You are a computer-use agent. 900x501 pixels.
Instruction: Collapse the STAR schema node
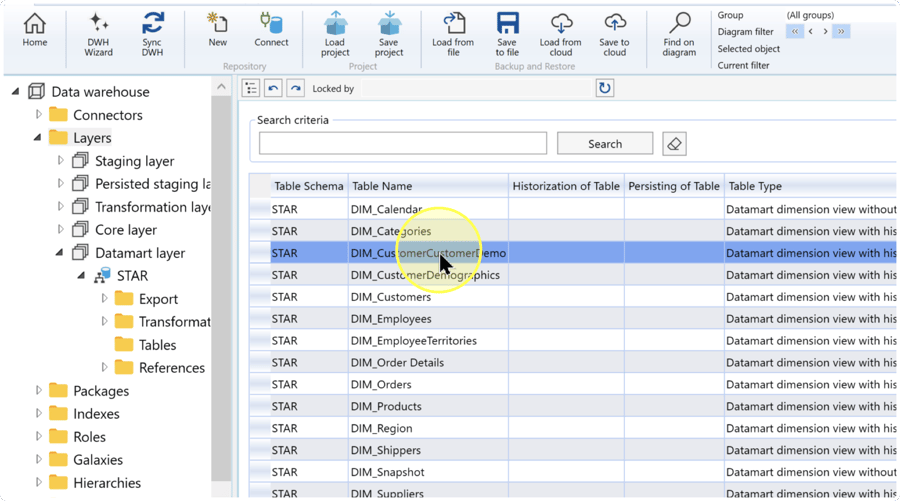(x=81, y=276)
